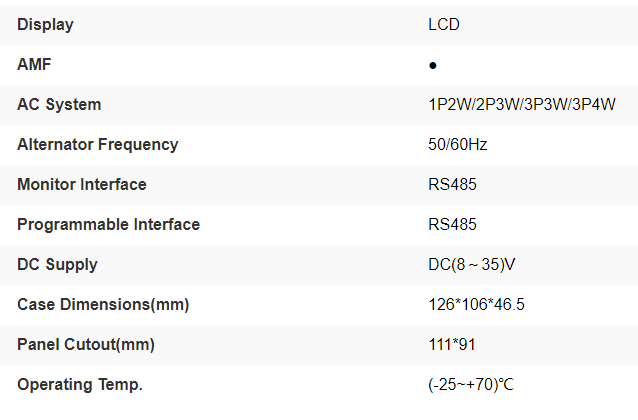
Task: Select the DC(8~35)V supply value
Action: [x=472, y=264]
